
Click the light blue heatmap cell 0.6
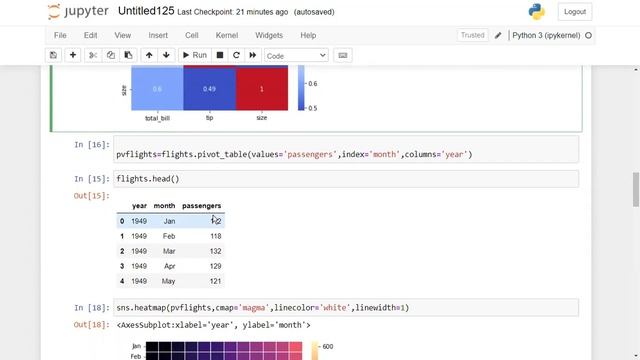(157, 88)
